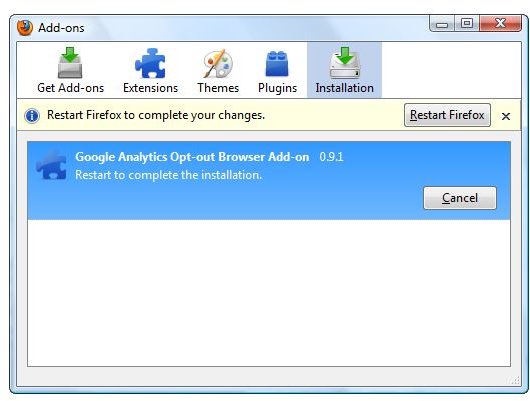Open the Get Add-ons tab label
Screen dimensions: 530x401
70,88
